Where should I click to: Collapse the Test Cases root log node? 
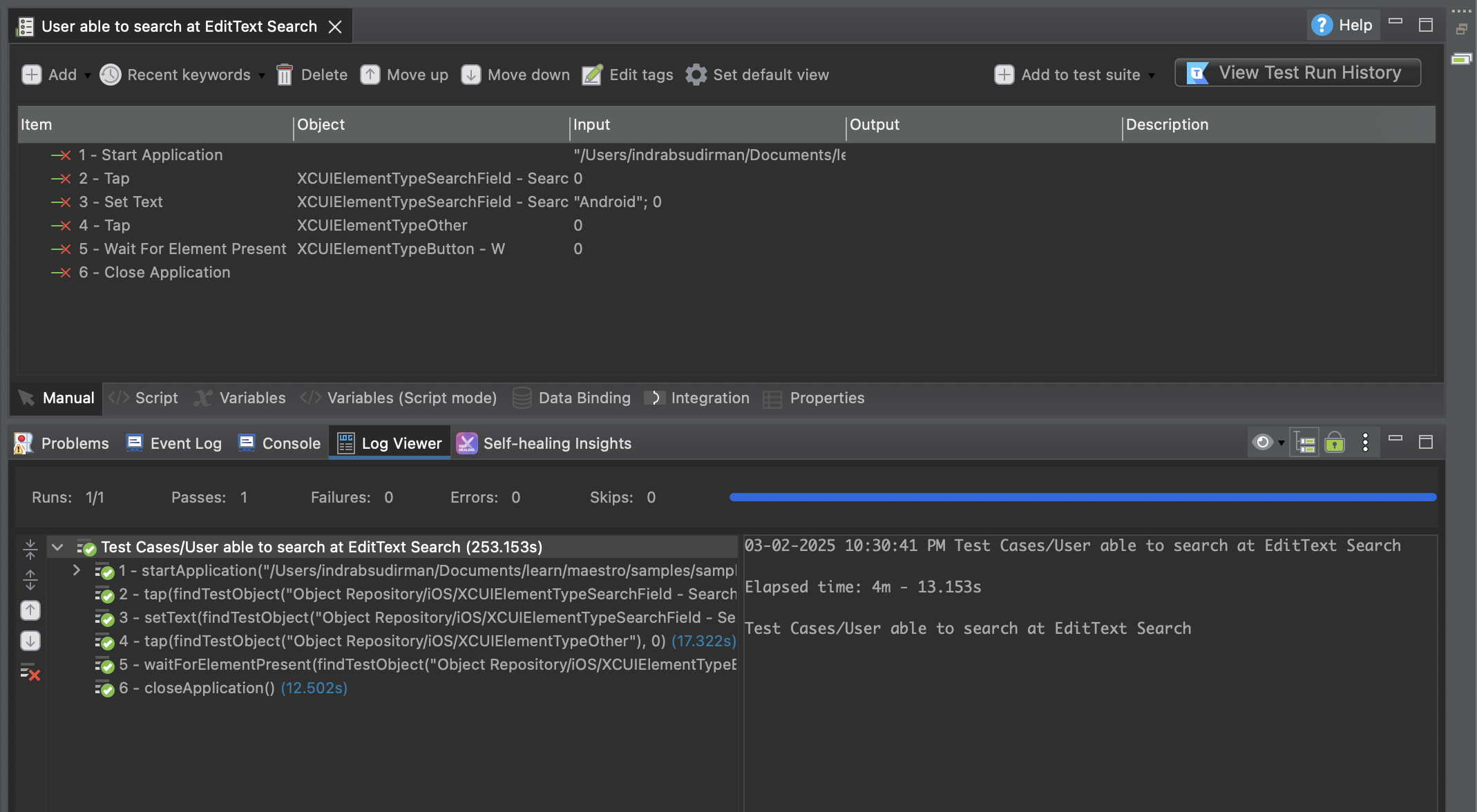pos(58,547)
